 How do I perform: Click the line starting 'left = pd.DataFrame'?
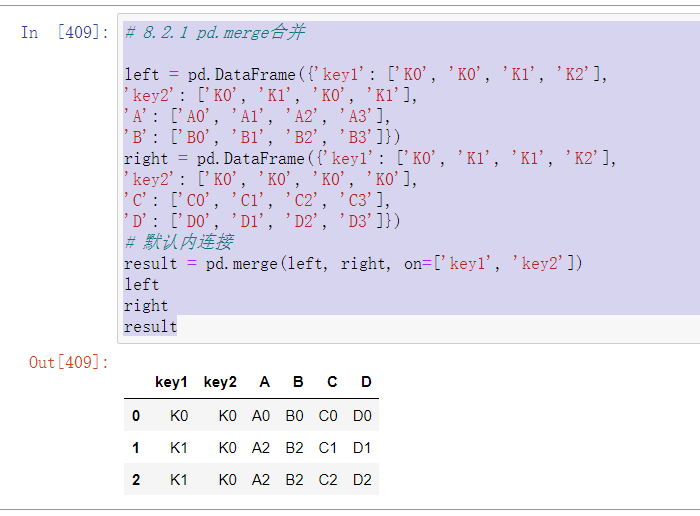click(366, 74)
